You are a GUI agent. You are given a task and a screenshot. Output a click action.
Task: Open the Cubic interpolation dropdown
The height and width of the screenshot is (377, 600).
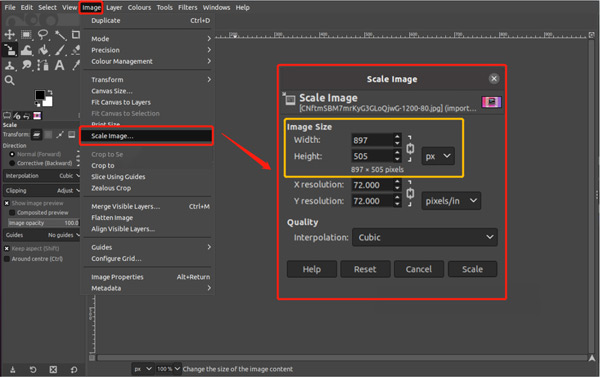click(425, 237)
